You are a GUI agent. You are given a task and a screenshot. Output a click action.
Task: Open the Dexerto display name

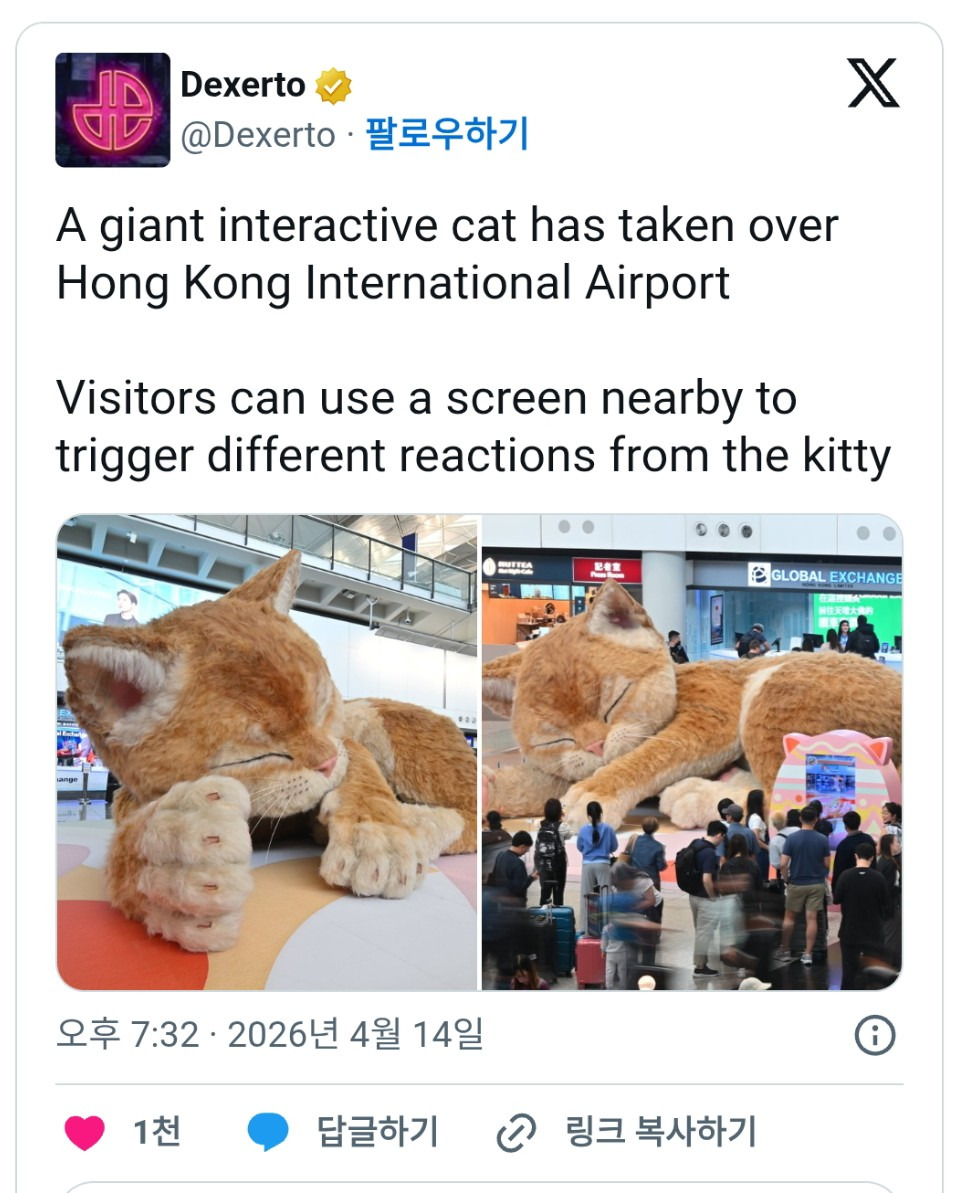point(243,84)
